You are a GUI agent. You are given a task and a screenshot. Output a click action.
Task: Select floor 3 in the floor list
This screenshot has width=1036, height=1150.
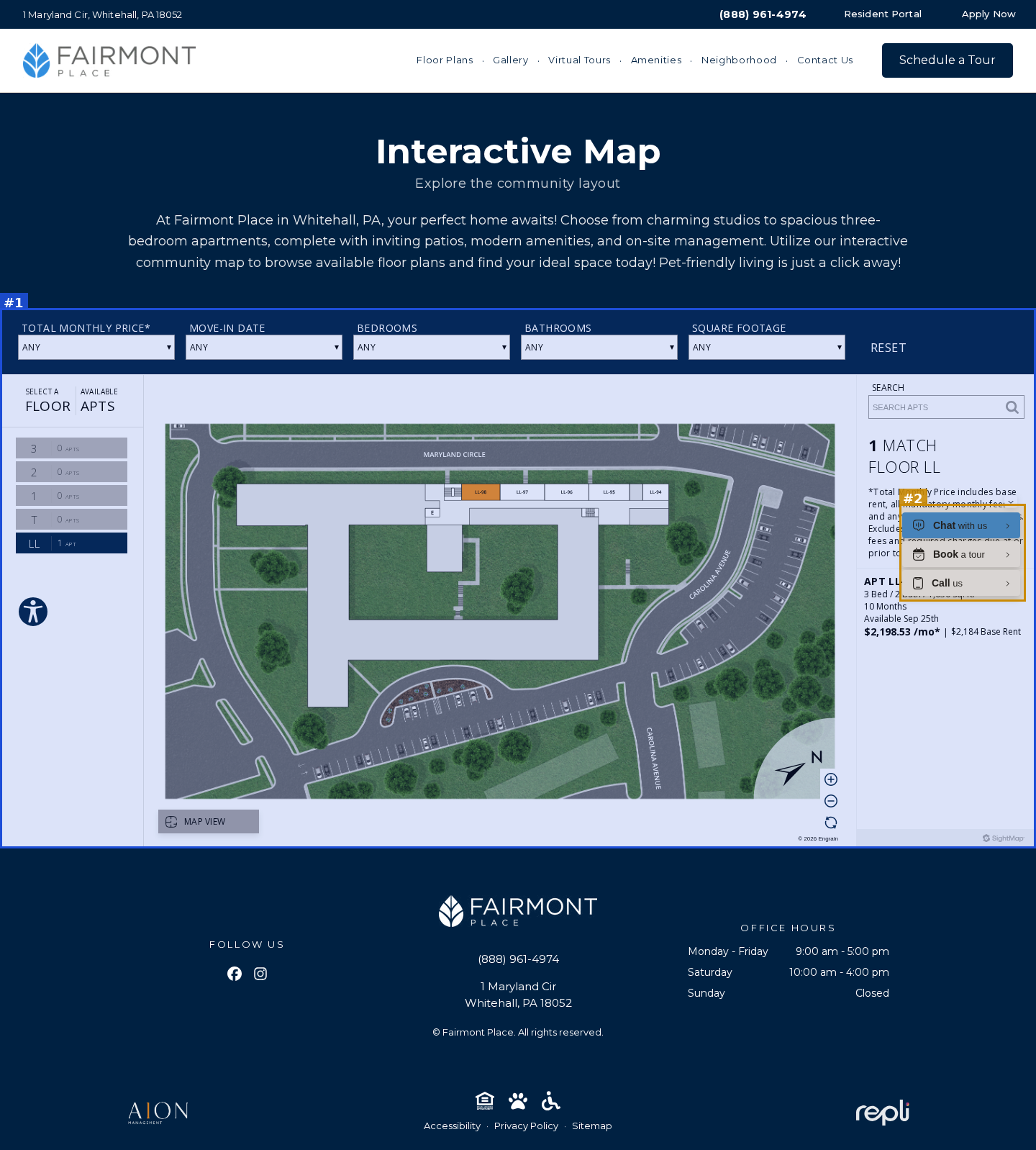pos(71,448)
